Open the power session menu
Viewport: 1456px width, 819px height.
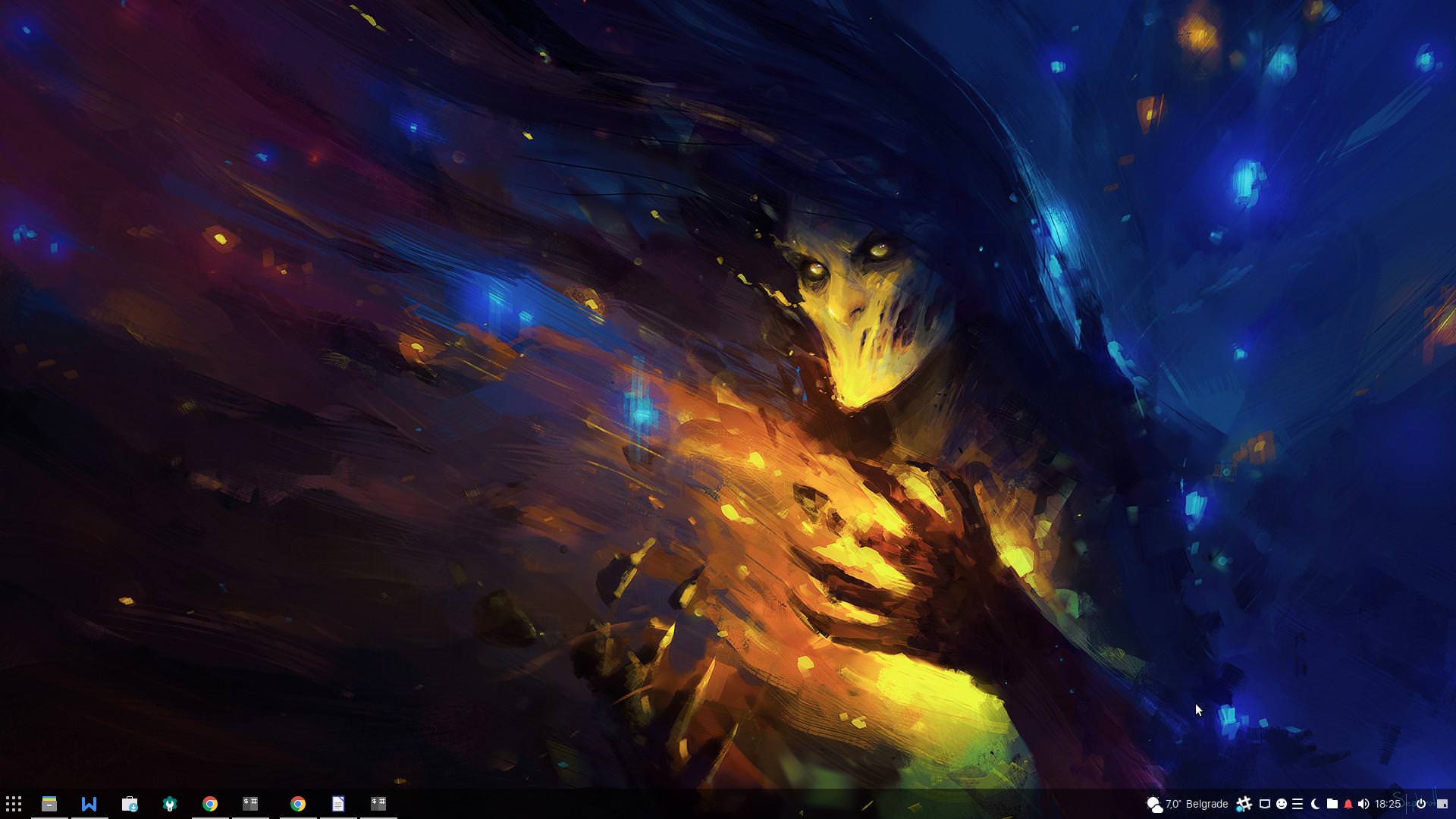(x=1421, y=804)
